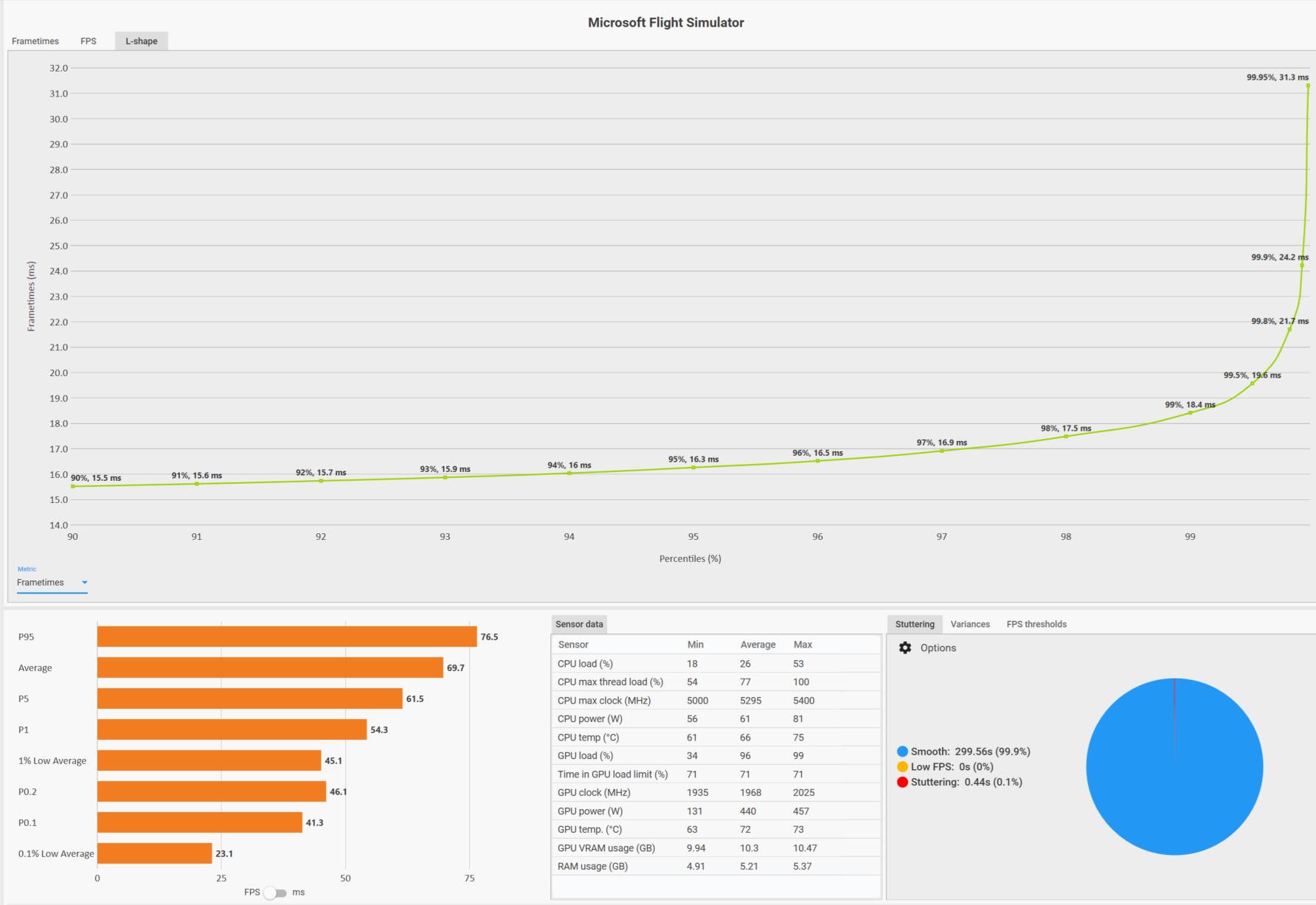Expand the Metric Frametimes dropdown arrow
This screenshot has width=1316, height=905.
pyautogui.click(x=85, y=583)
